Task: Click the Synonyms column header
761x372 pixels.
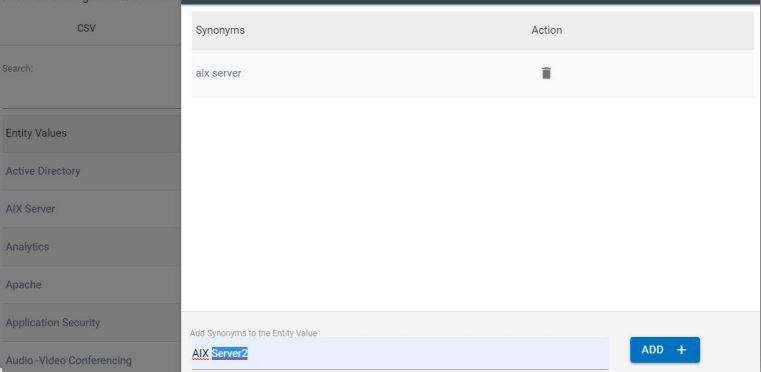Action: pyautogui.click(x=220, y=30)
